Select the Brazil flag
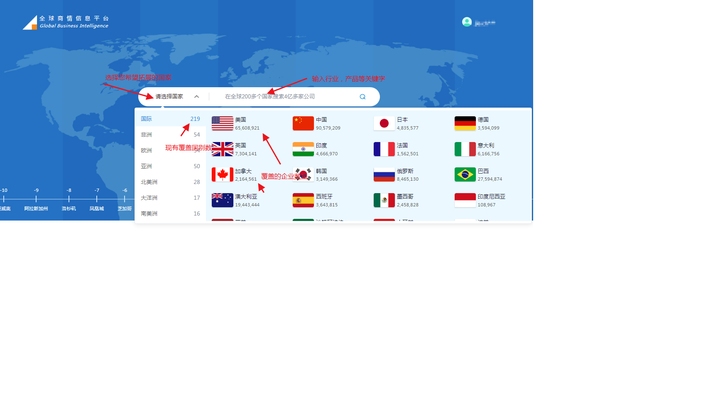The image size is (720, 417). [465, 175]
